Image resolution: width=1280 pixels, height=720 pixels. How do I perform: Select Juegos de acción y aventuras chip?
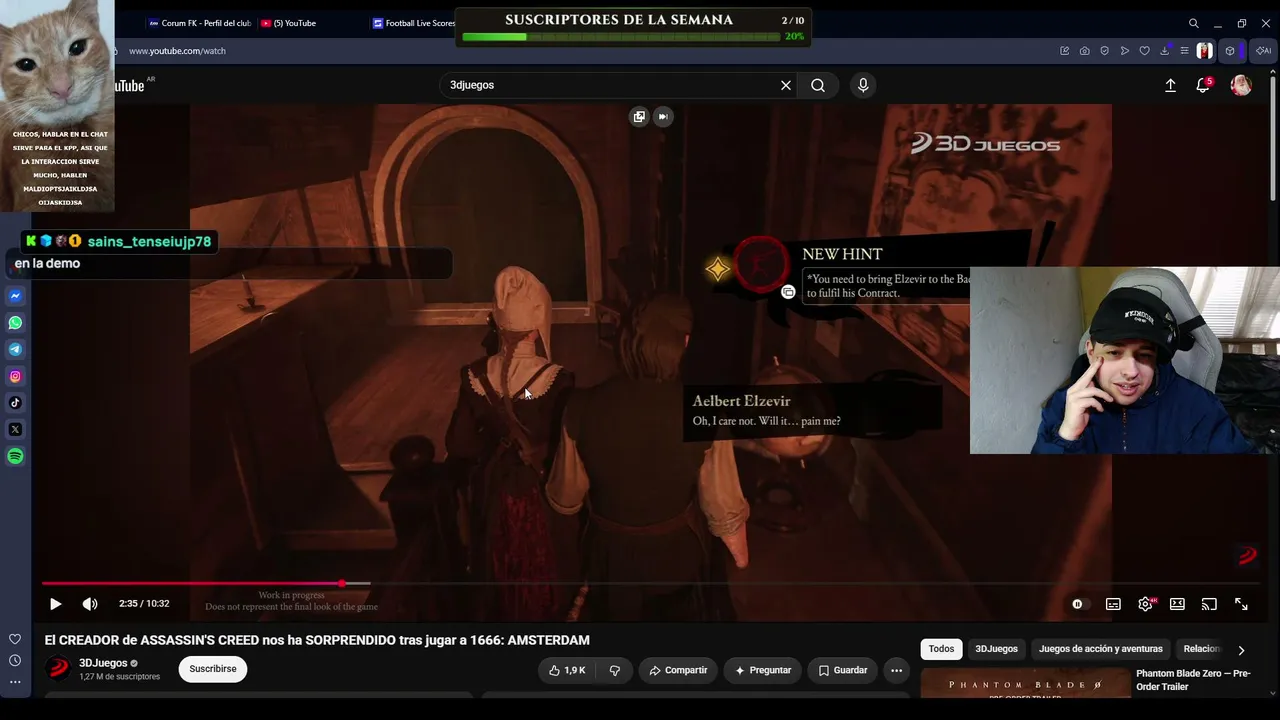click(x=1100, y=649)
